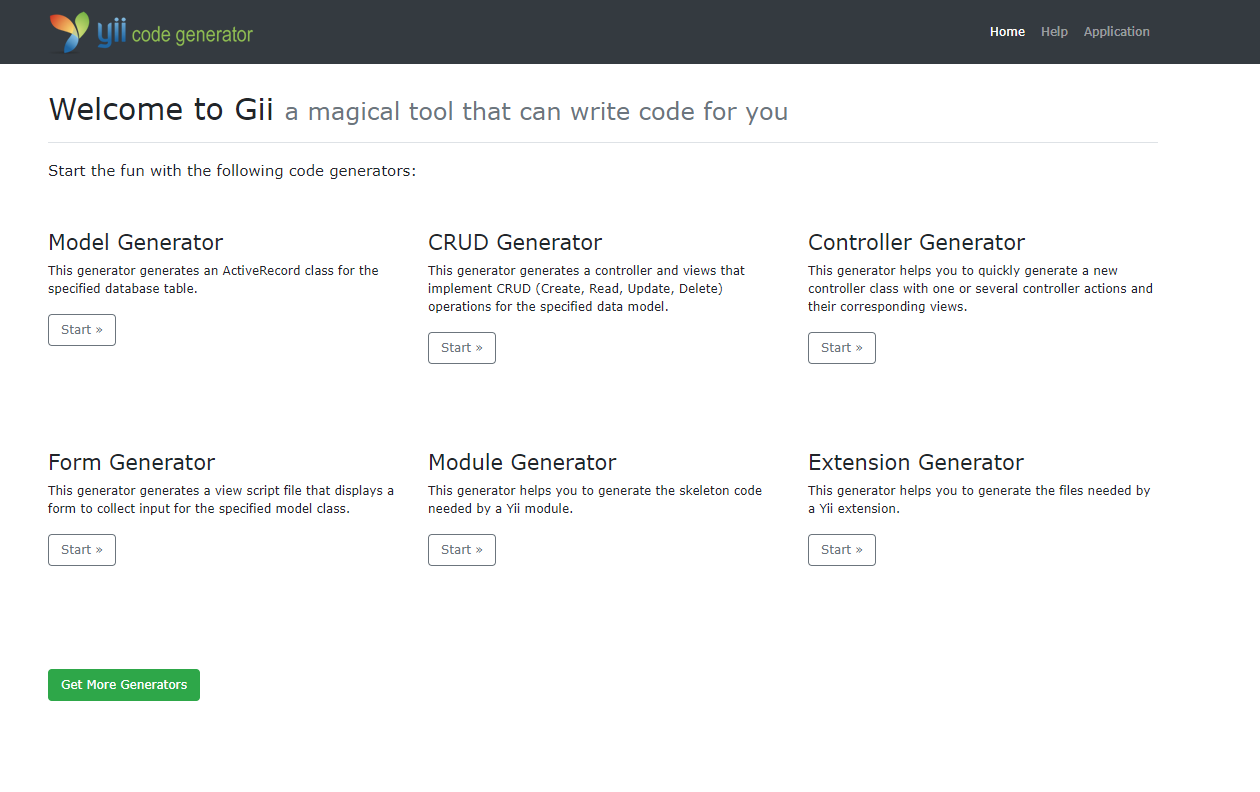This screenshot has width=1260, height=792.
Task: Click the 'quickly generate a new controller' description
Action: [x=980, y=288]
